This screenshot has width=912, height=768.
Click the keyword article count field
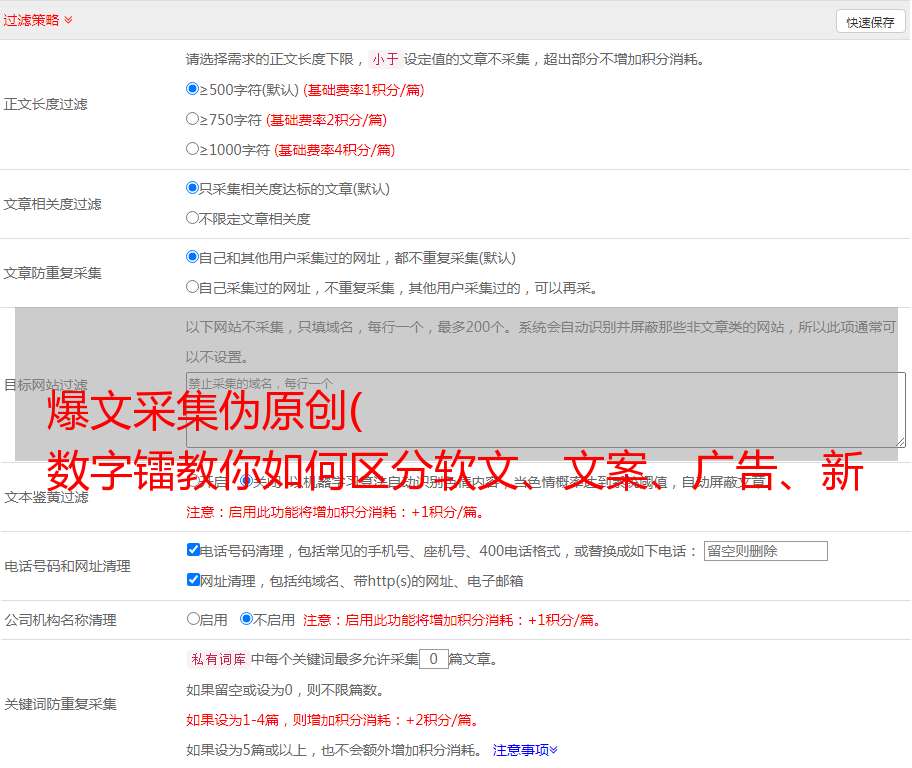(433, 659)
